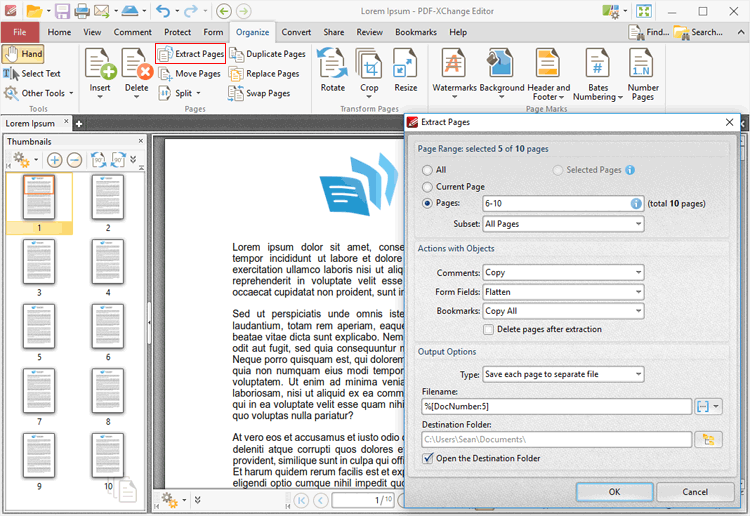Open the Background tool
Screen dimensions: 750x516
502,72
